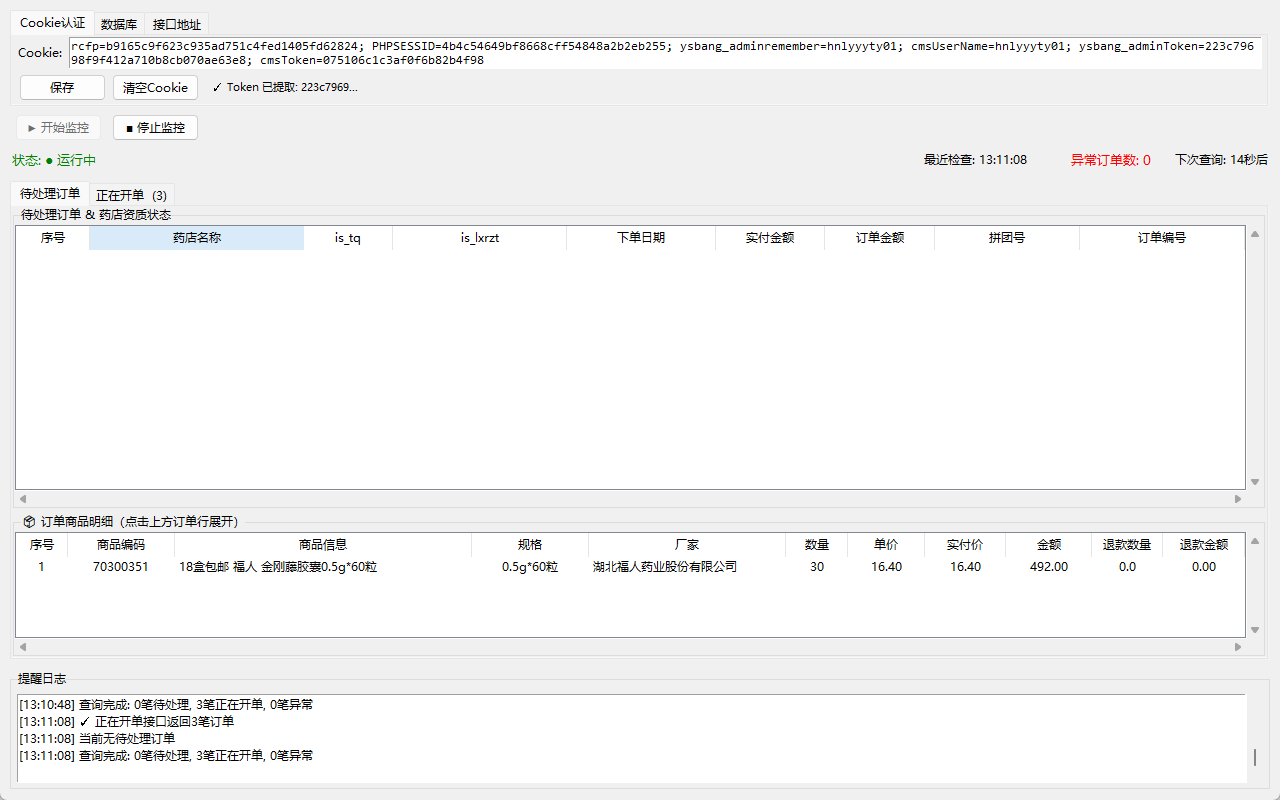Select the 18盒包邮 福人 金刚藤胶囊 product row
This screenshot has width=1280, height=800.
630,567
